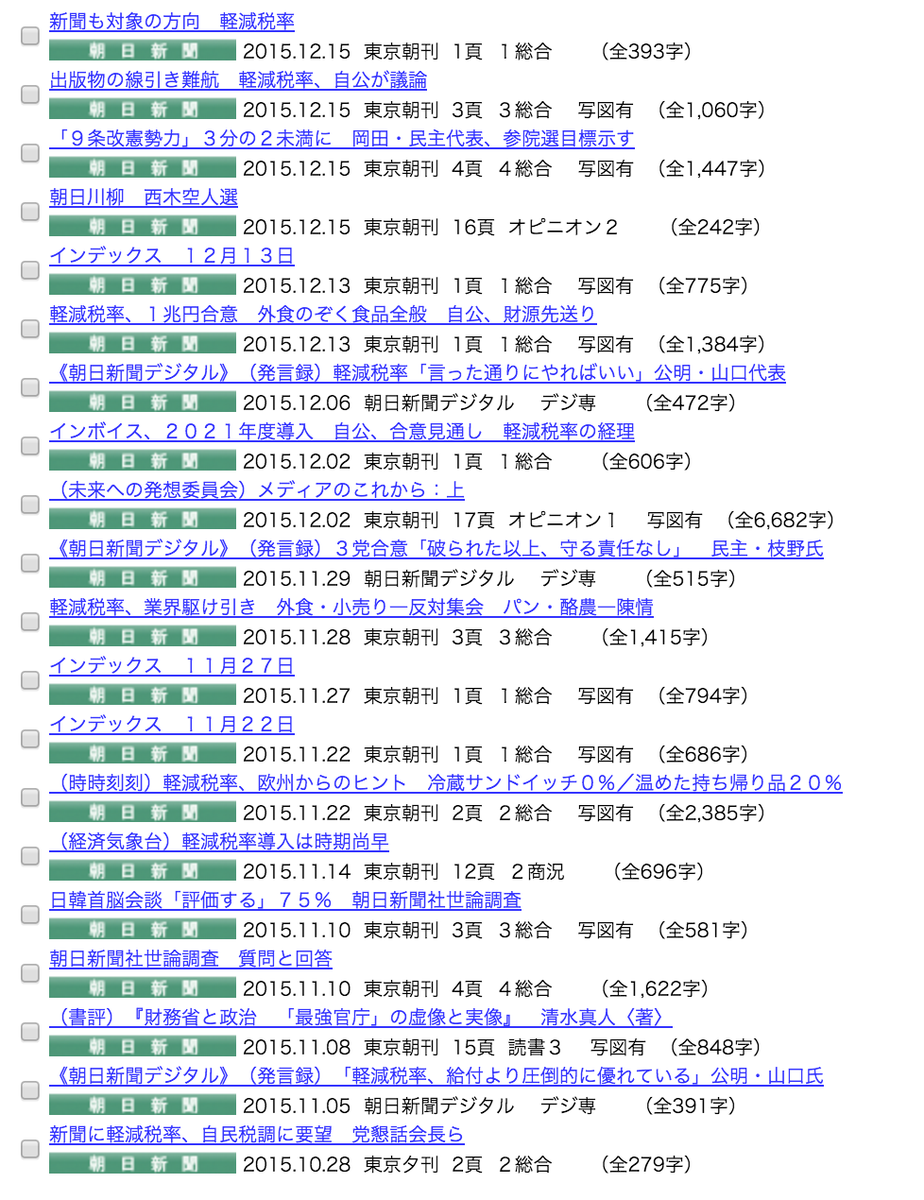Follow the インボイス、2021年度導入 headline

341,431
